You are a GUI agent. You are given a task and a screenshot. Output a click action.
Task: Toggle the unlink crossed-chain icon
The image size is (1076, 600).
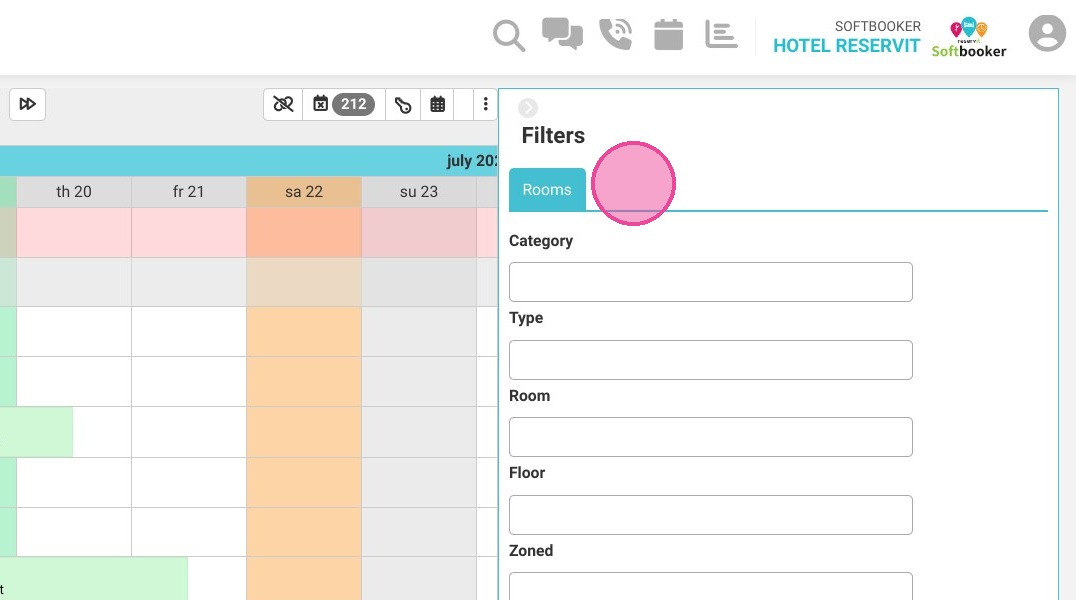click(x=283, y=104)
